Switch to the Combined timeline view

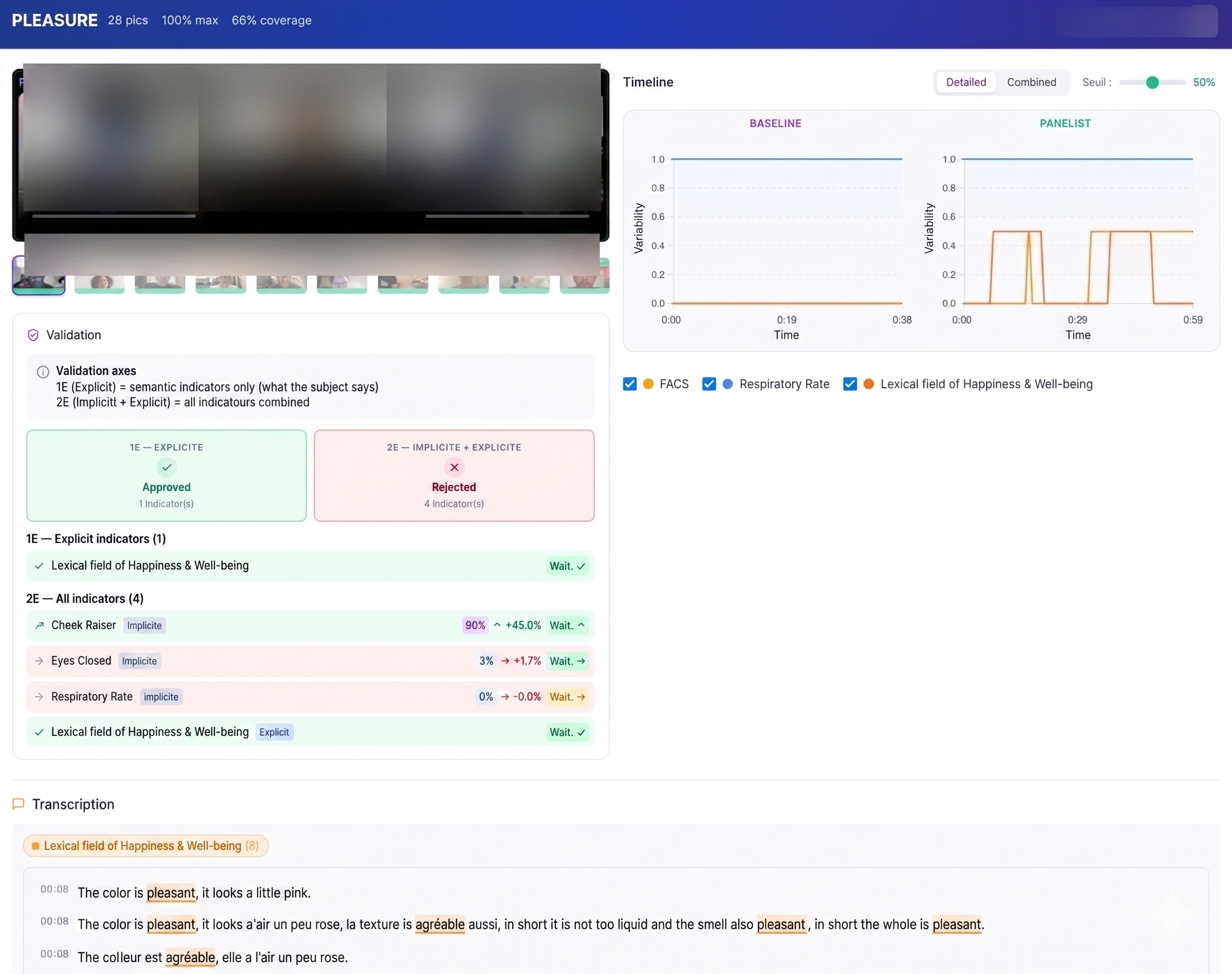point(1032,82)
